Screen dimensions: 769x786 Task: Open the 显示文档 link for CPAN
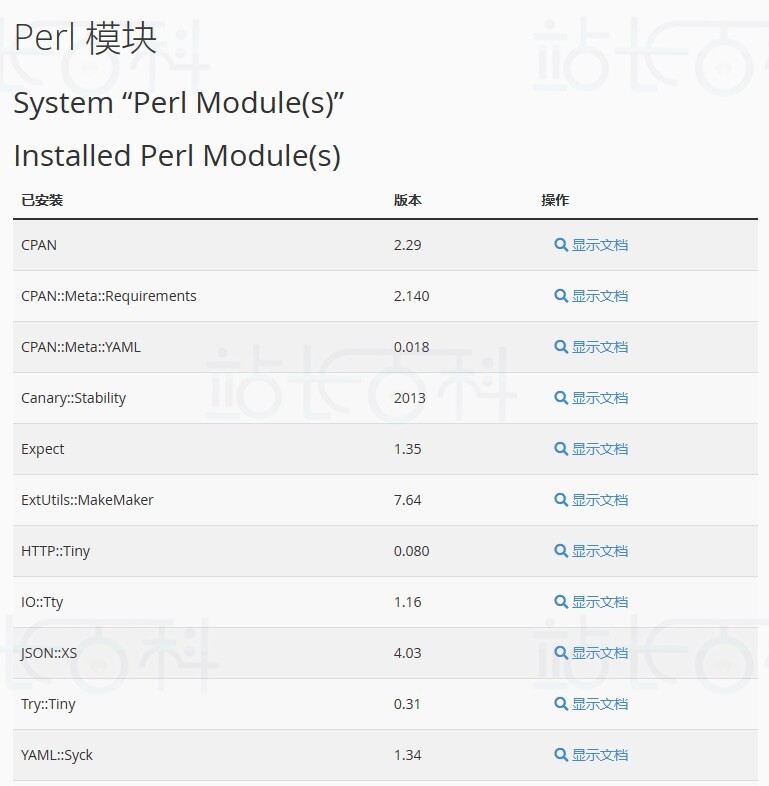point(600,245)
